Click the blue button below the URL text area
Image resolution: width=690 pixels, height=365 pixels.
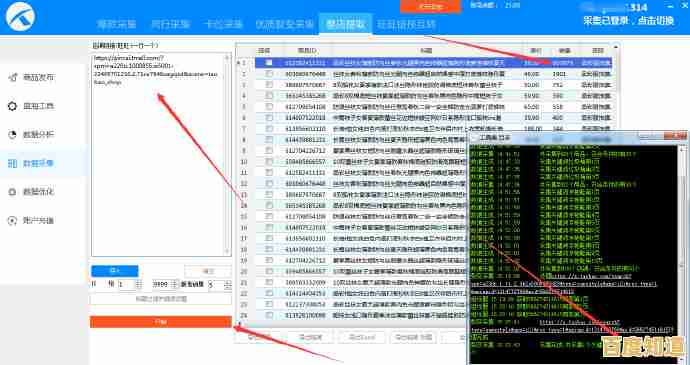(114, 271)
